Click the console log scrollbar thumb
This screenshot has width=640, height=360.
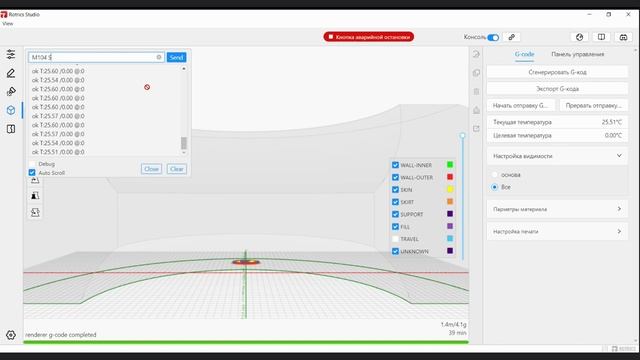pyautogui.click(x=184, y=143)
